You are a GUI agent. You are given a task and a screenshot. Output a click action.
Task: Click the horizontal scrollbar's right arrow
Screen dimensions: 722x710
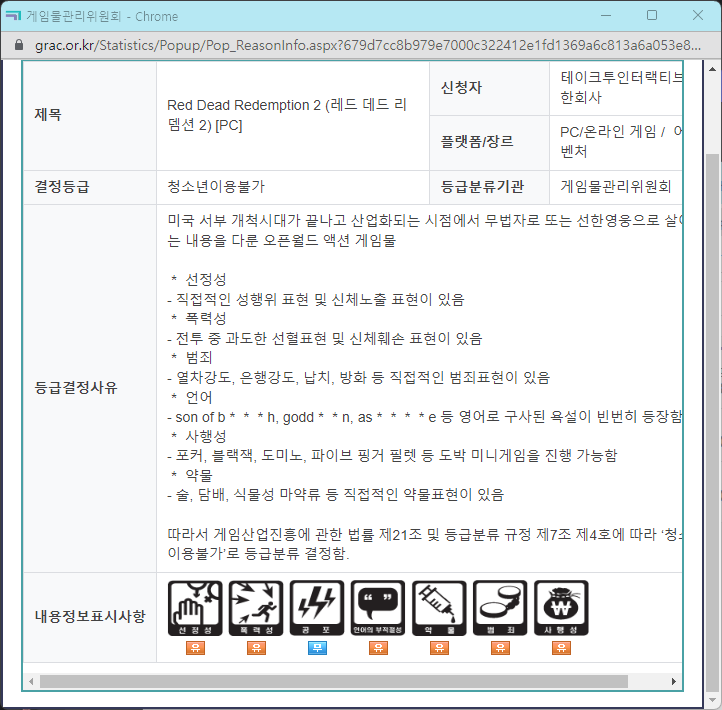[674, 681]
